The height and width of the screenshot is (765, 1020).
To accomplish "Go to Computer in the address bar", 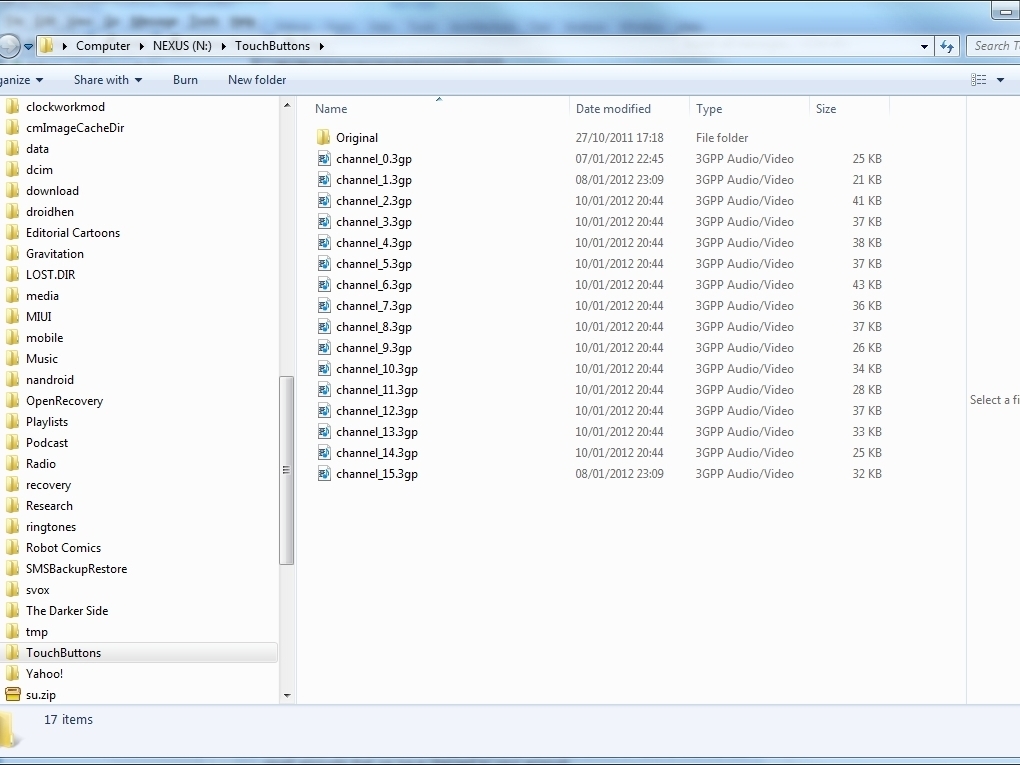I will 103,46.
